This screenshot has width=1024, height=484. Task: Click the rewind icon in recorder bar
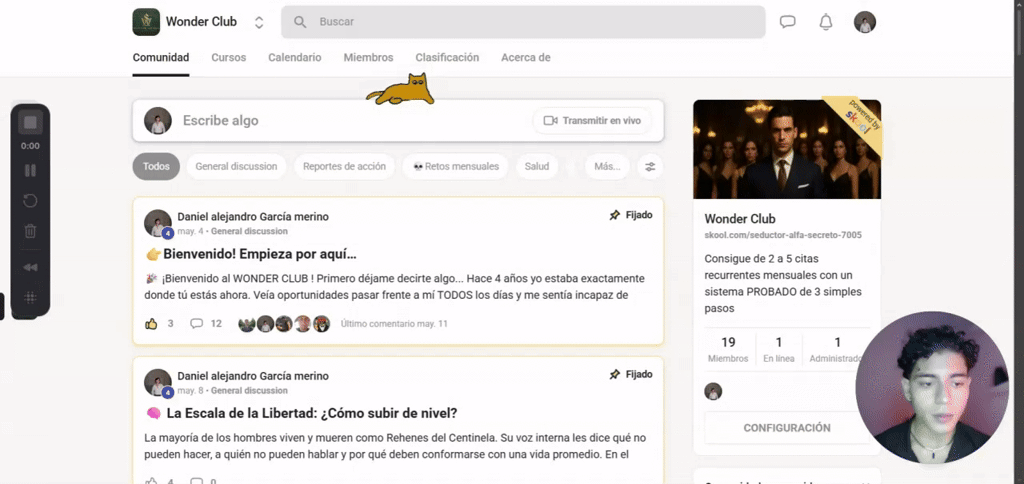pos(30,267)
